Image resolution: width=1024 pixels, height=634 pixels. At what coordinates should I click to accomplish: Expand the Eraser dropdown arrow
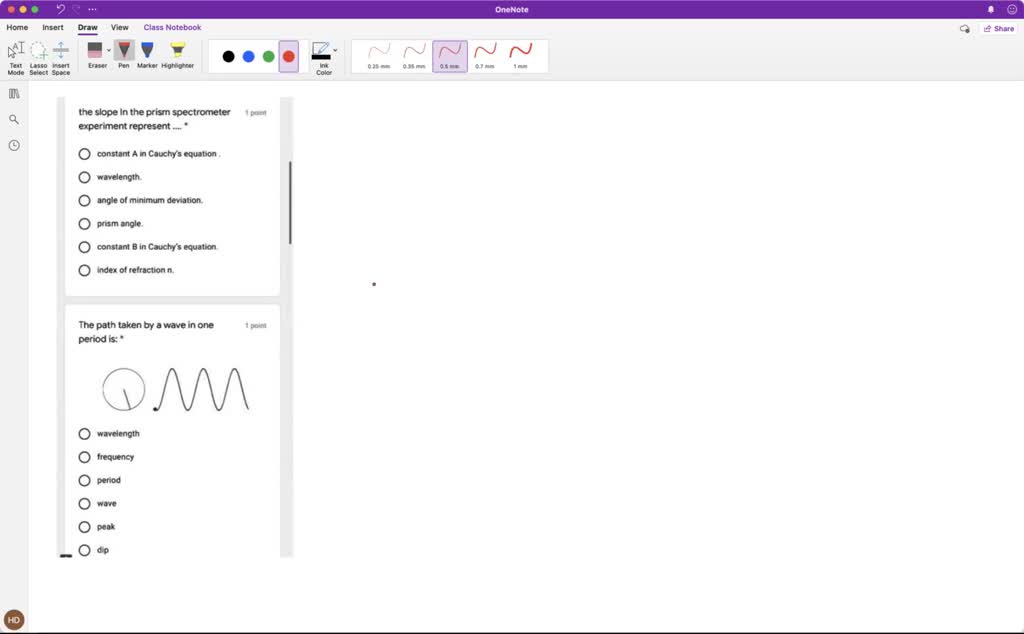point(108,49)
